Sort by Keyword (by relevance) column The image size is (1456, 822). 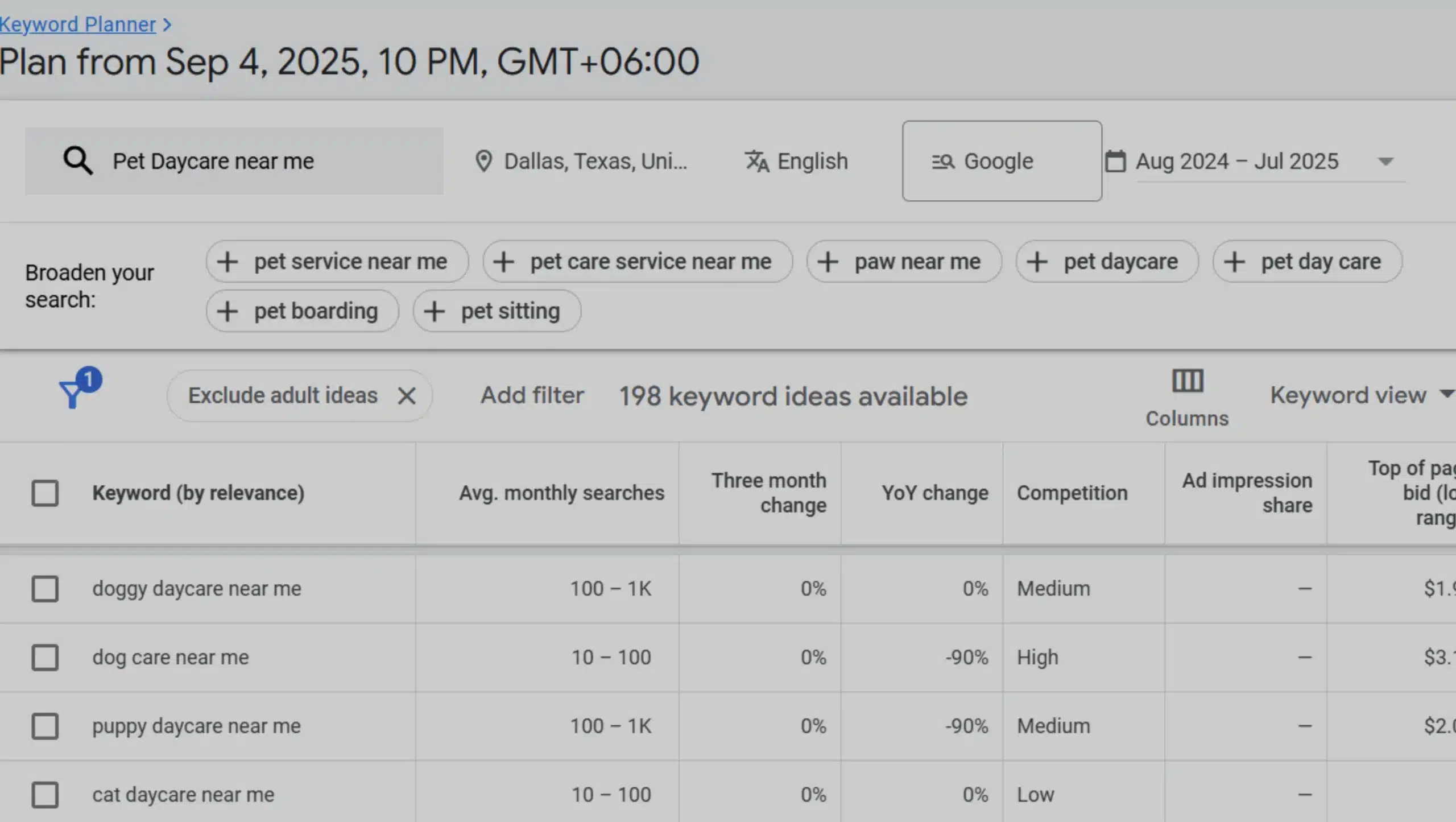pyautogui.click(x=198, y=493)
